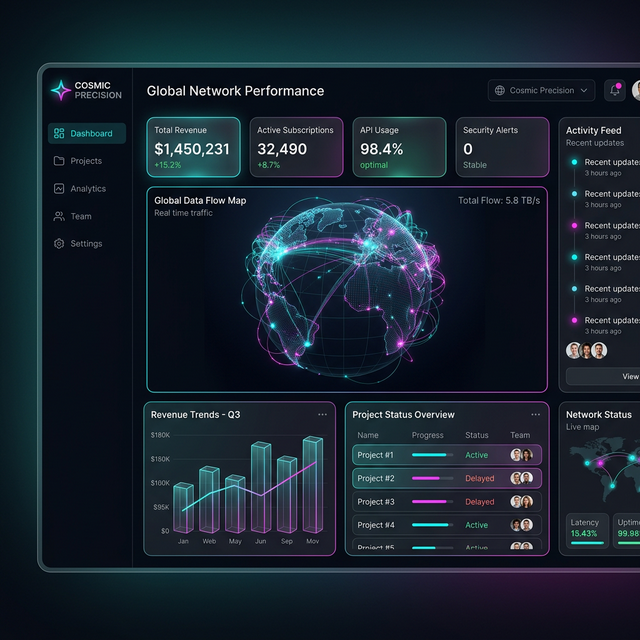
Task: Select Settings in the sidebar menu
Action: pos(86,244)
